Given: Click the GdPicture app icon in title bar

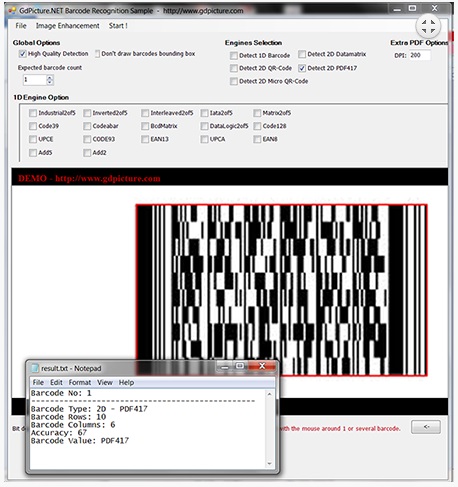Looking at the screenshot, I should (x=12, y=11).
